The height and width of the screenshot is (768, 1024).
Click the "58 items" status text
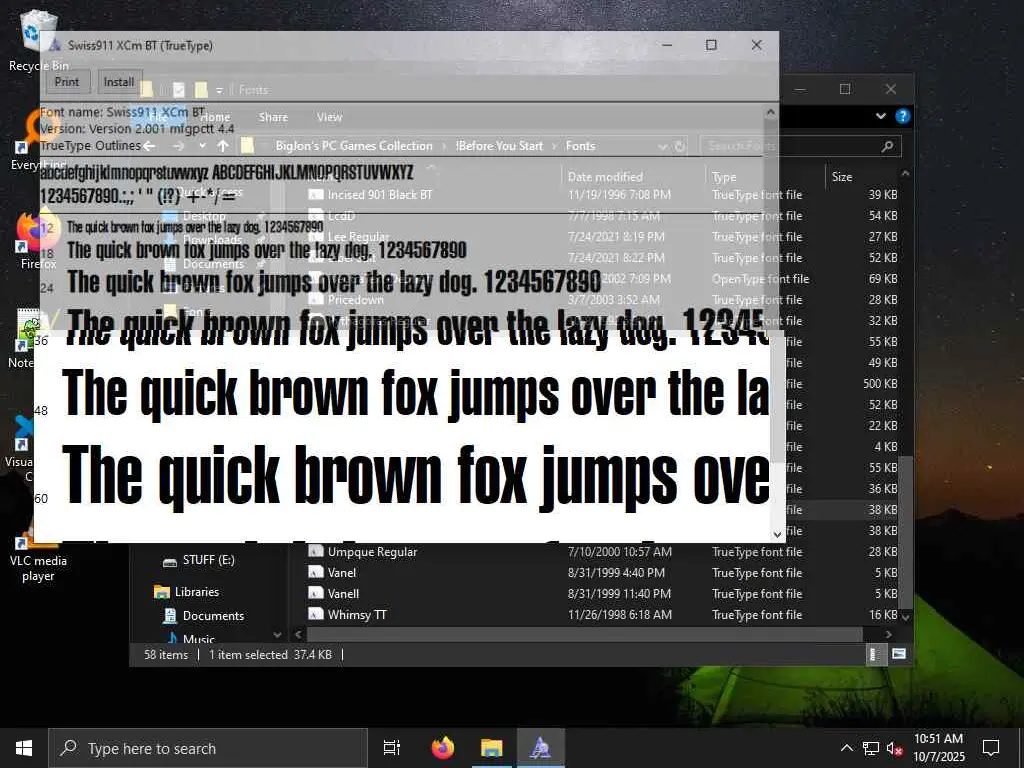(x=166, y=655)
